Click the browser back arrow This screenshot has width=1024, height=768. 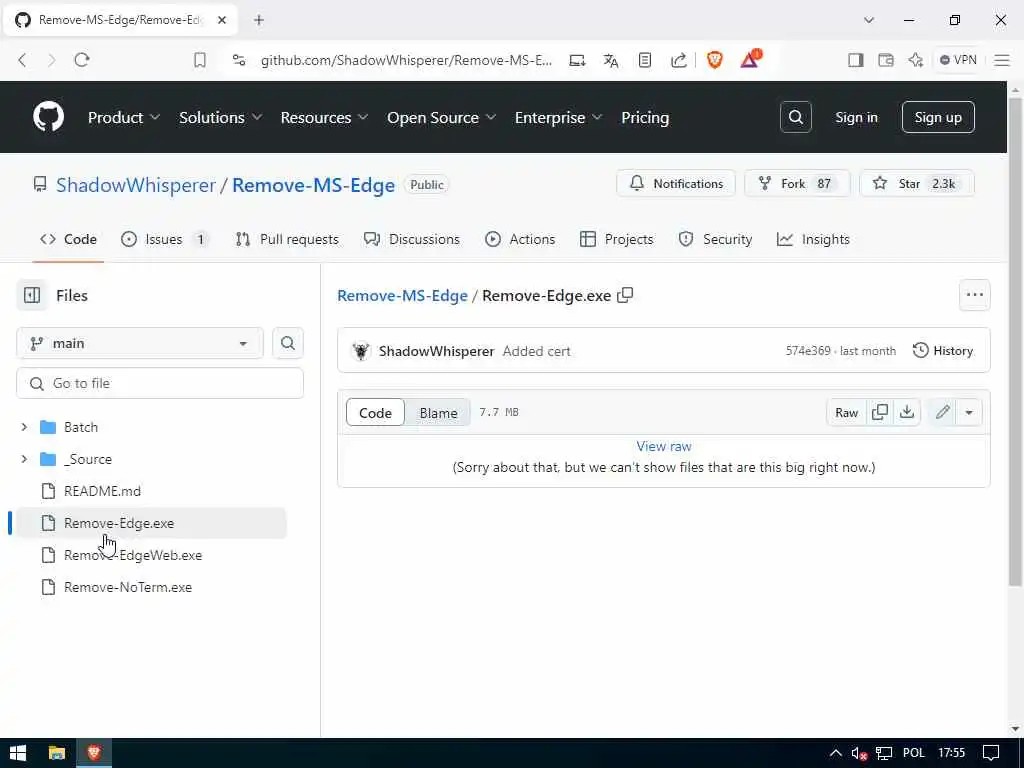22,60
